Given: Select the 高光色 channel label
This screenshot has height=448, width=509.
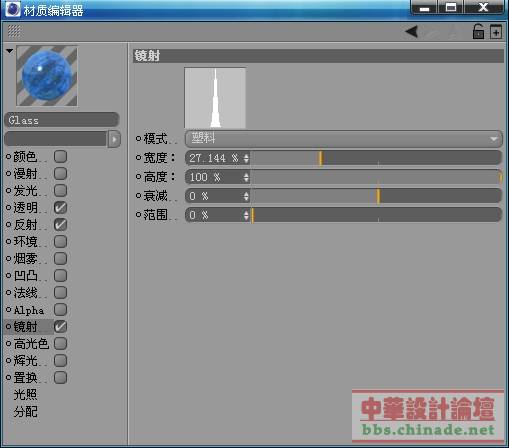Looking at the screenshot, I should pos(31,344).
